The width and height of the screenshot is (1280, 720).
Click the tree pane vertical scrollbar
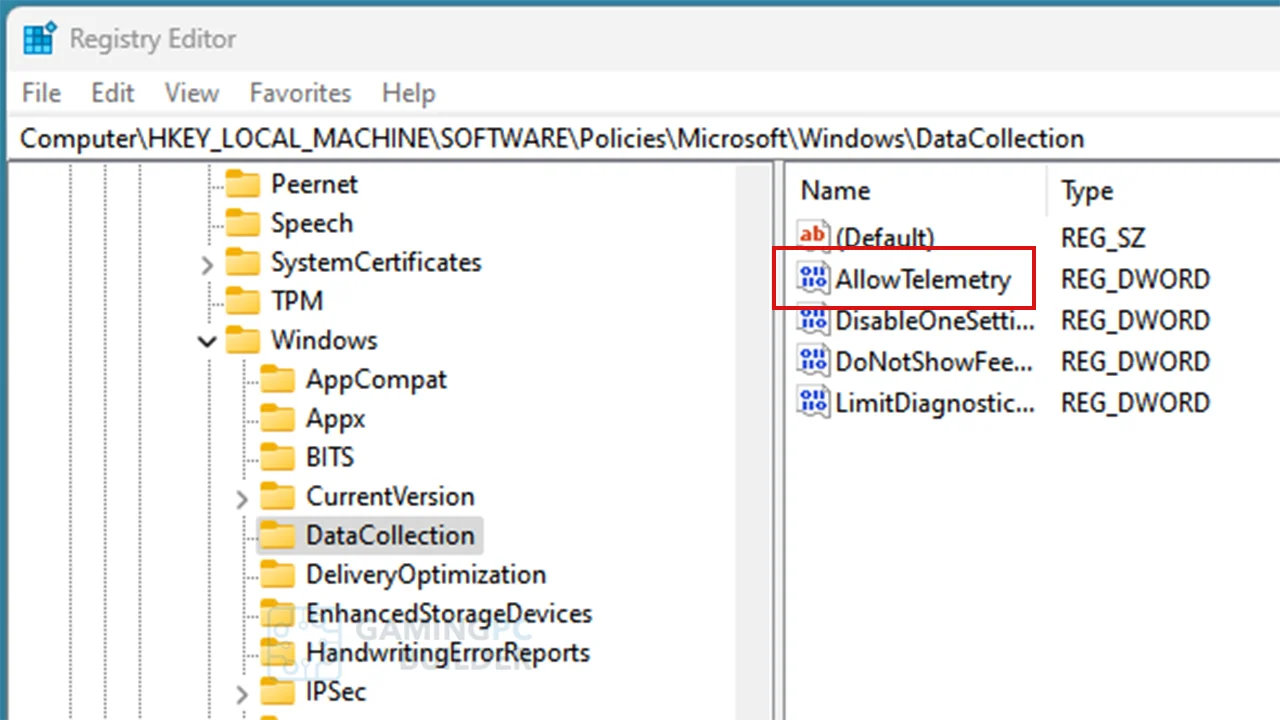pyautogui.click(x=753, y=442)
